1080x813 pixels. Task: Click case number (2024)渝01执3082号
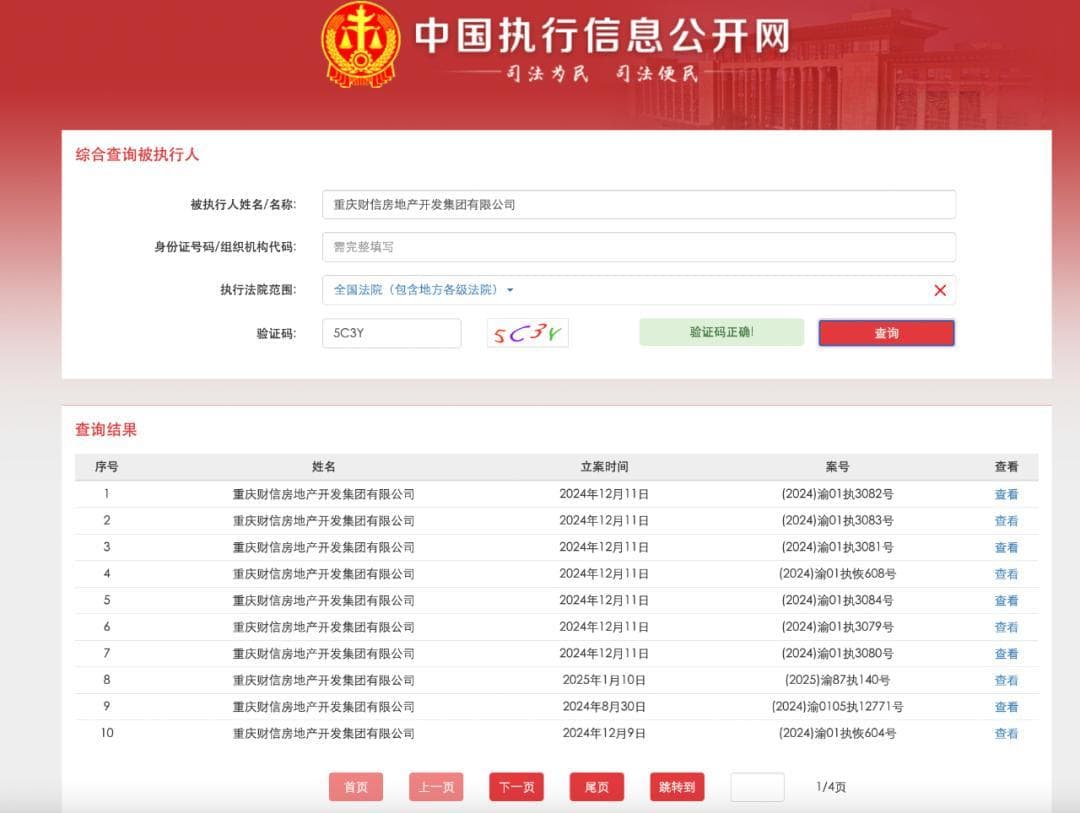(x=837, y=494)
